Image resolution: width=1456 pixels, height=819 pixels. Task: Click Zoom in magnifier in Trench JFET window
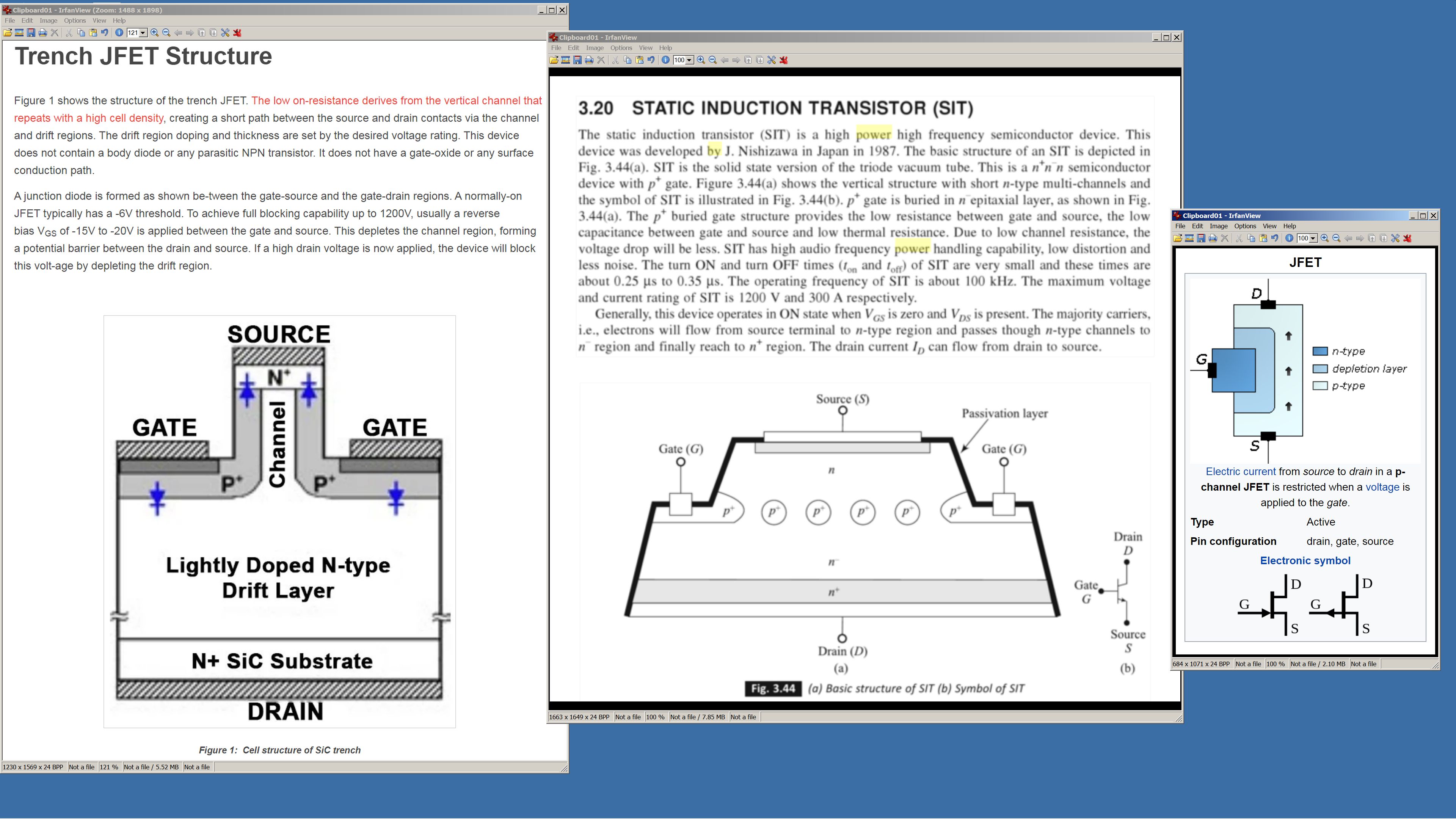pyautogui.click(x=154, y=33)
